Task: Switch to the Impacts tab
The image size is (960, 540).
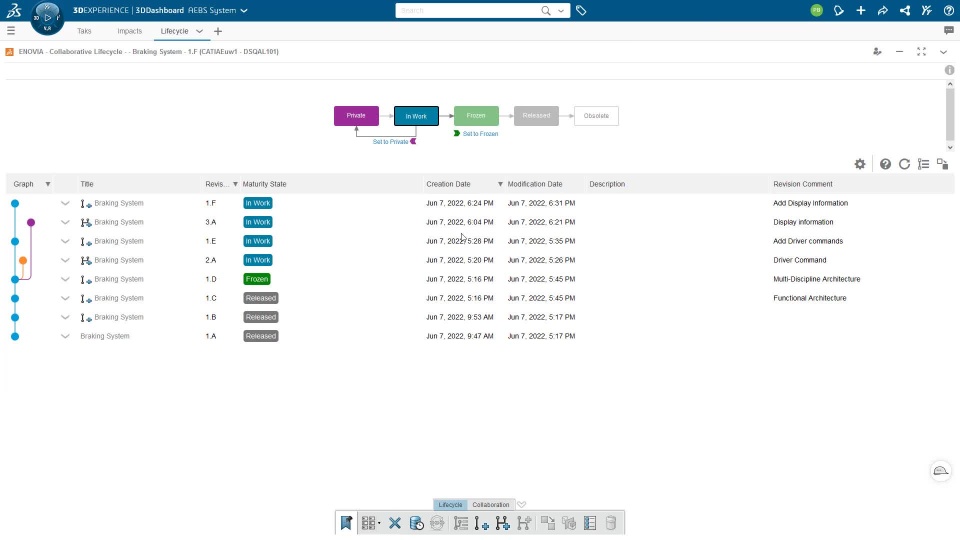Action: [129, 31]
